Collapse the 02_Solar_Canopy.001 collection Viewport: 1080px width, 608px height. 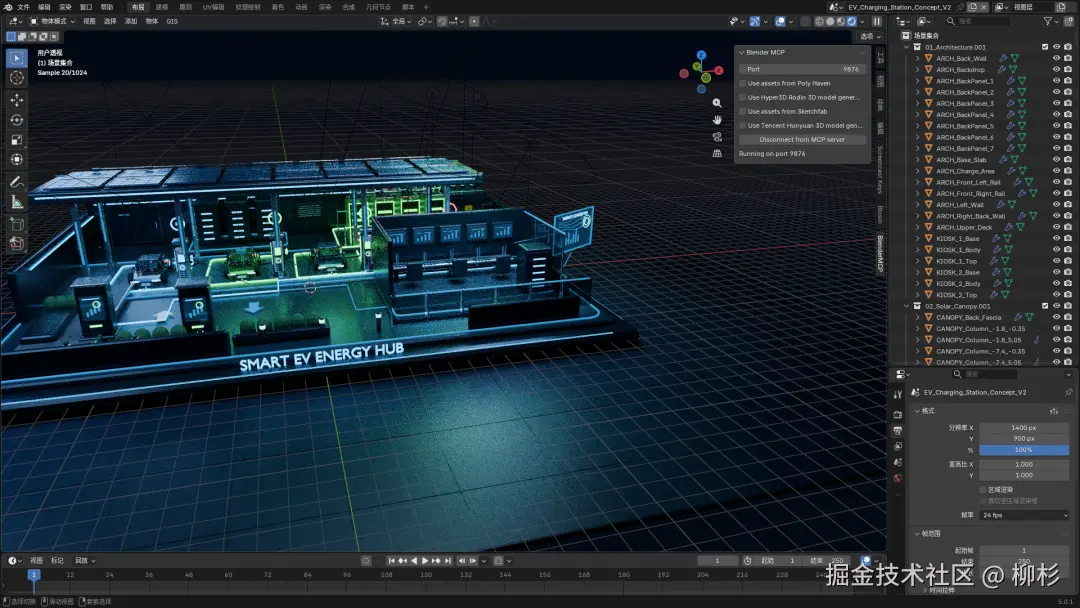(907, 306)
